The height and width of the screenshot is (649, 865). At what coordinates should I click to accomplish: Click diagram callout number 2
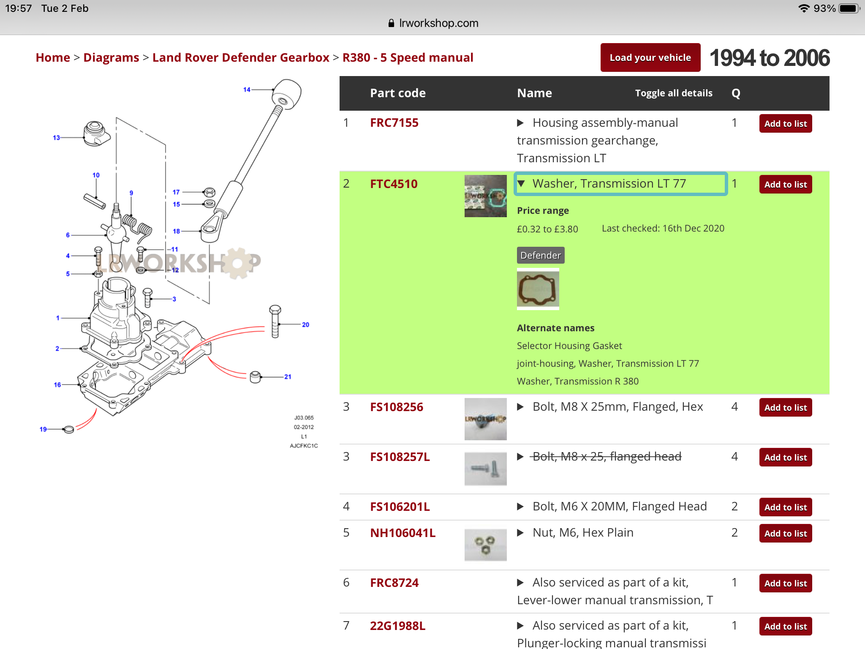[x=57, y=348]
